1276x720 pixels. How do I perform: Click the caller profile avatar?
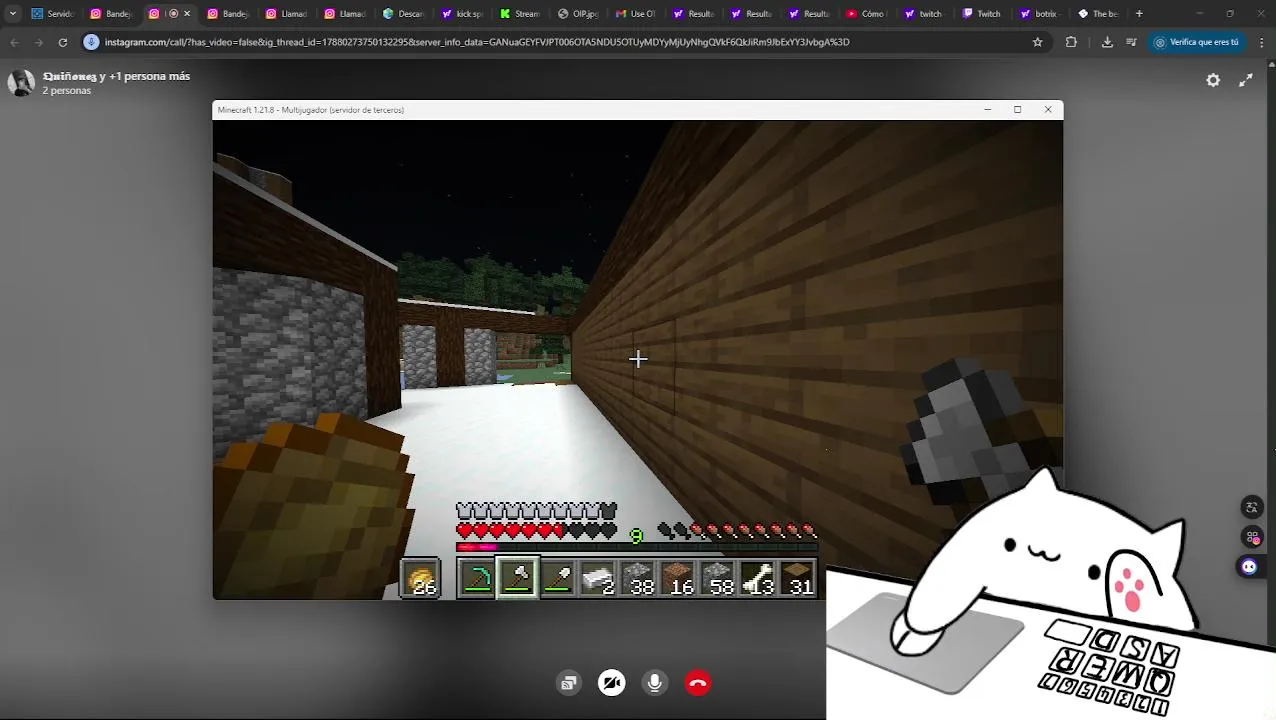[x=21, y=83]
